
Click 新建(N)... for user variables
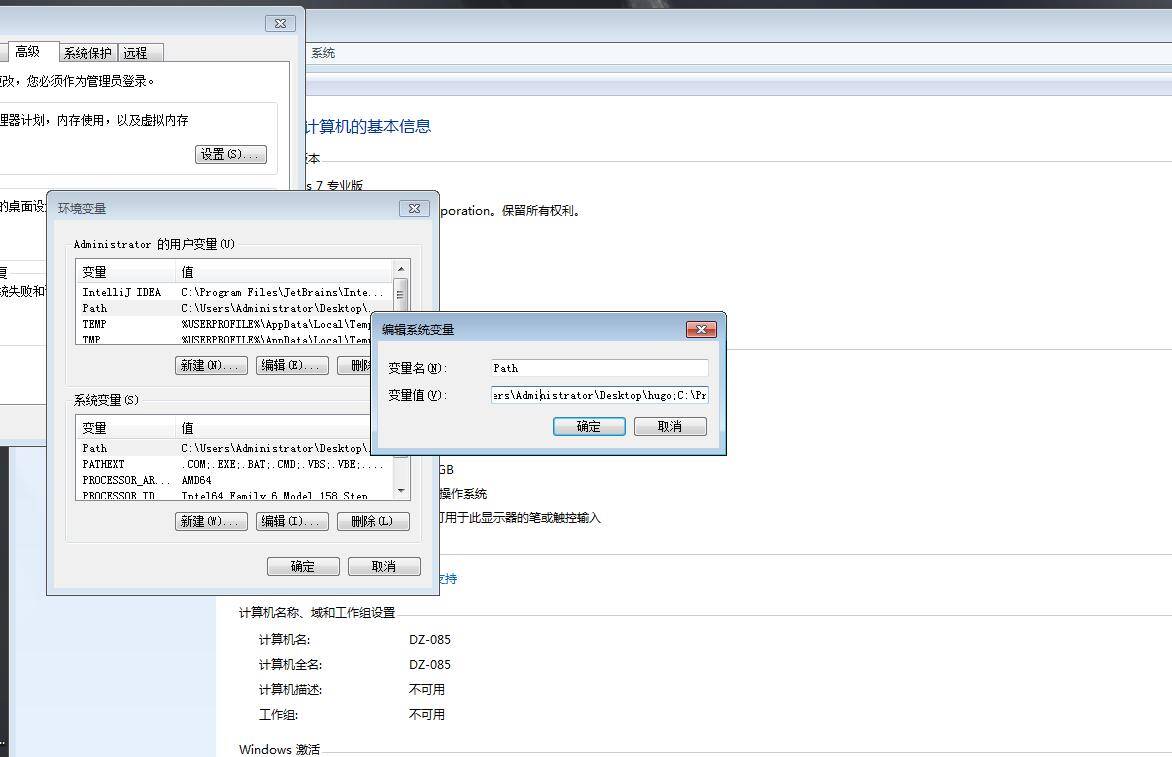click(x=211, y=365)
